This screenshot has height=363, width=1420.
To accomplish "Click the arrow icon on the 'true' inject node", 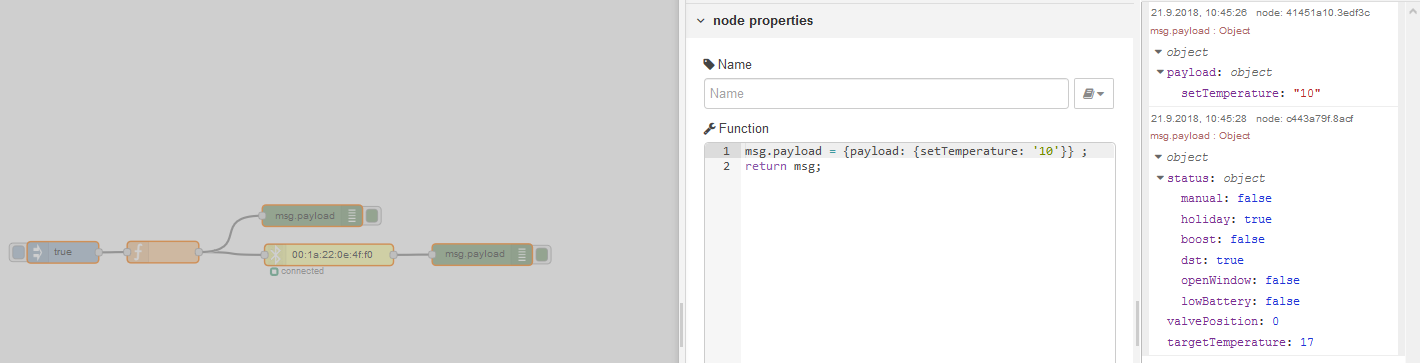I will (x=37, y=252).
